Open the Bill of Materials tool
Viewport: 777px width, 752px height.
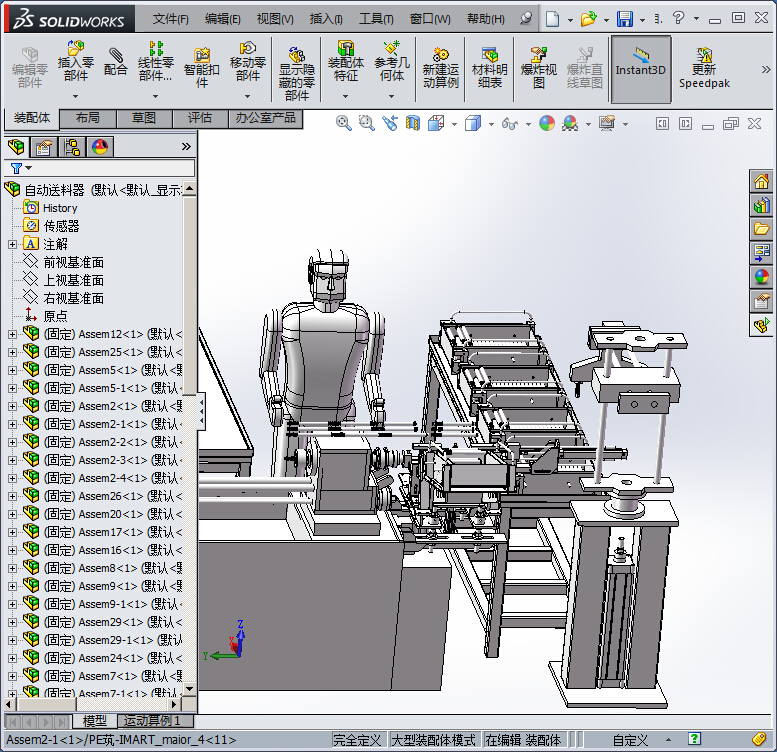click(490, 68)
